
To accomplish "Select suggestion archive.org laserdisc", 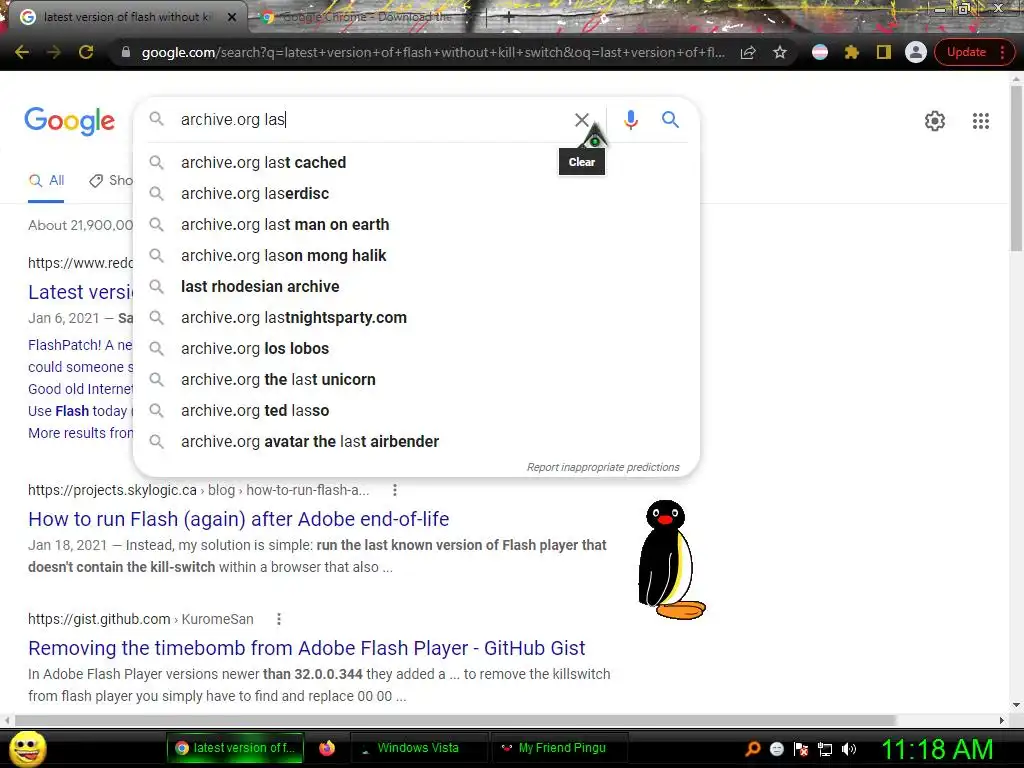I will 416,193.
